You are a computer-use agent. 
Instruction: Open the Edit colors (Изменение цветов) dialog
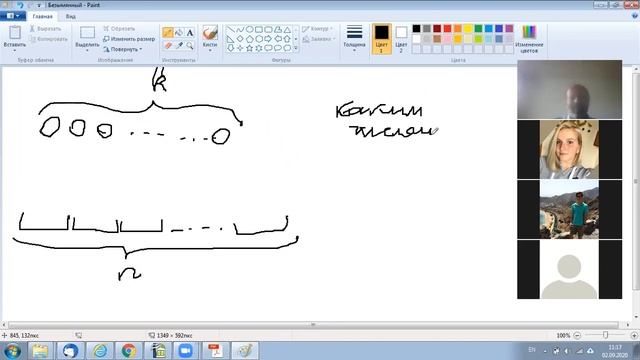point(529,39)
